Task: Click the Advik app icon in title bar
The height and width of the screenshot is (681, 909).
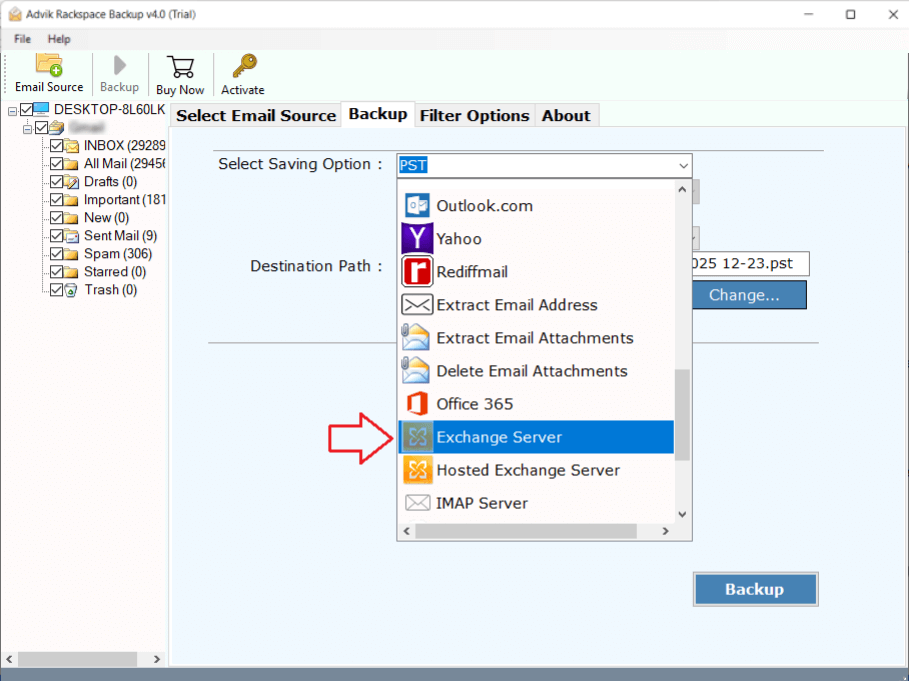Action: pyautogui.click(x=14, y=14)
